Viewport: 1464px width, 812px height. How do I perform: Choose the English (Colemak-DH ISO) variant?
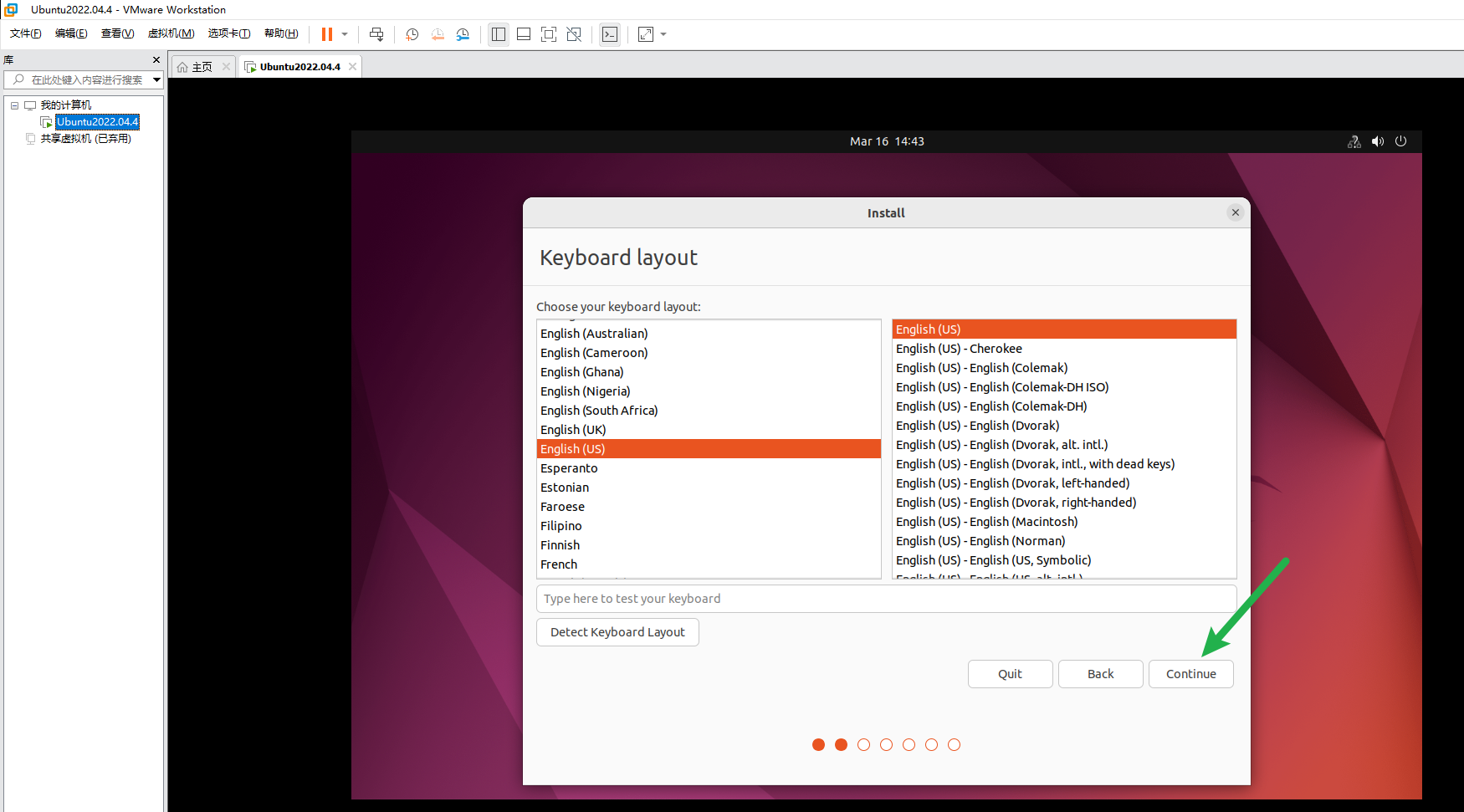1064,387
